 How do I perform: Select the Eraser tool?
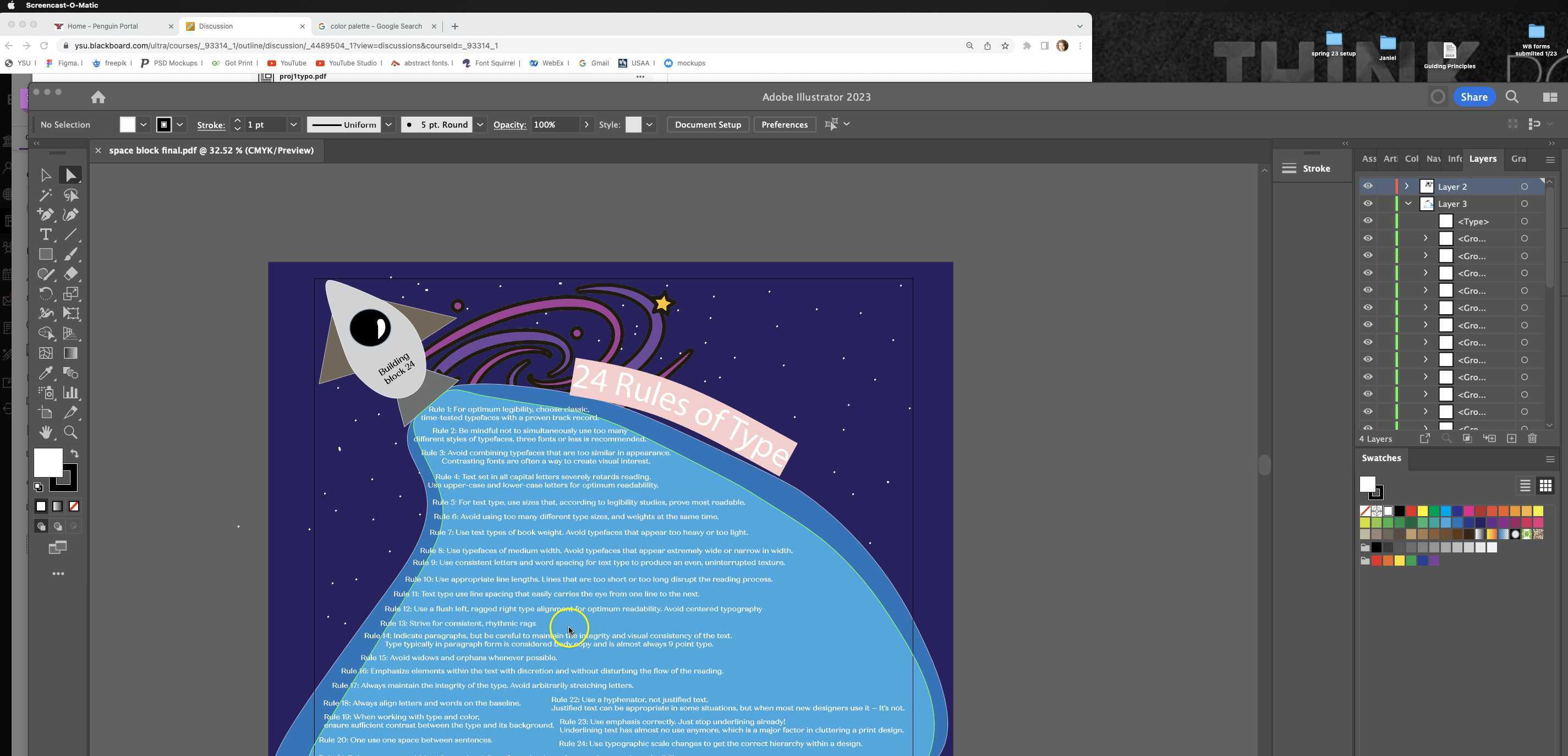coord(70,274)
